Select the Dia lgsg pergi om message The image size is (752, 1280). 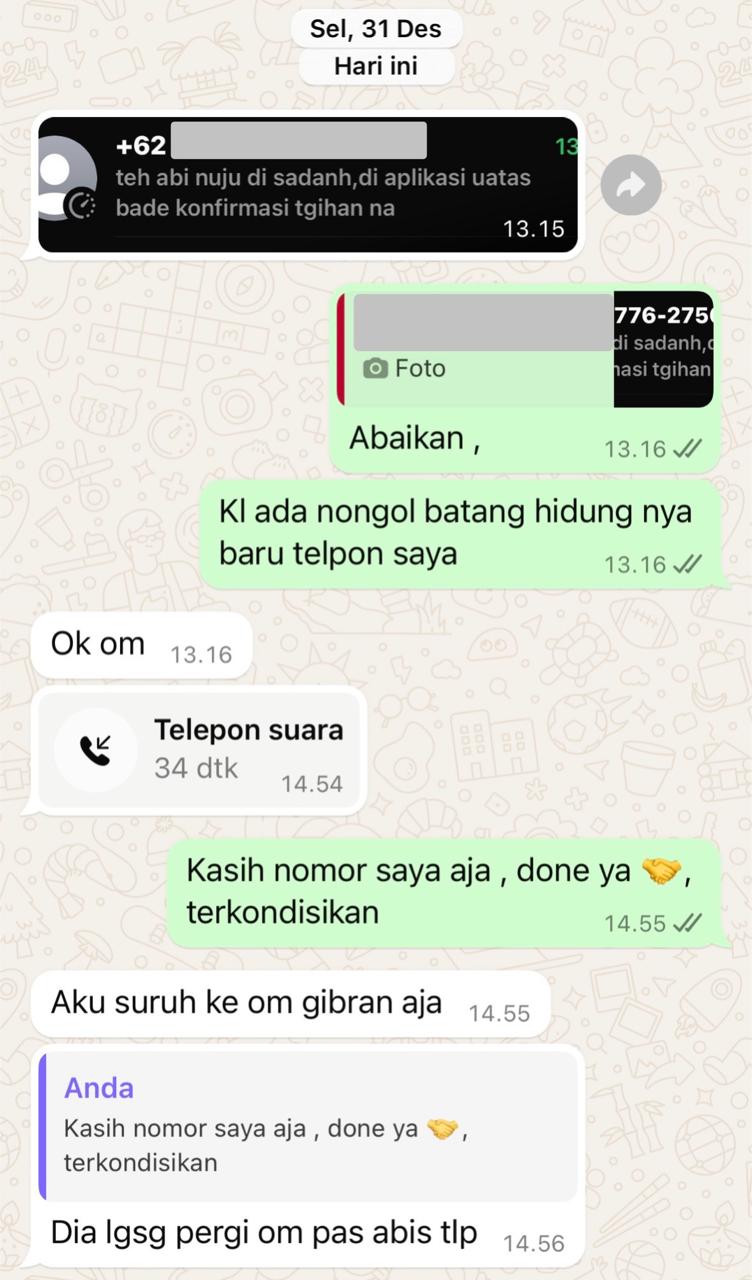click(x=308, y=1234)
